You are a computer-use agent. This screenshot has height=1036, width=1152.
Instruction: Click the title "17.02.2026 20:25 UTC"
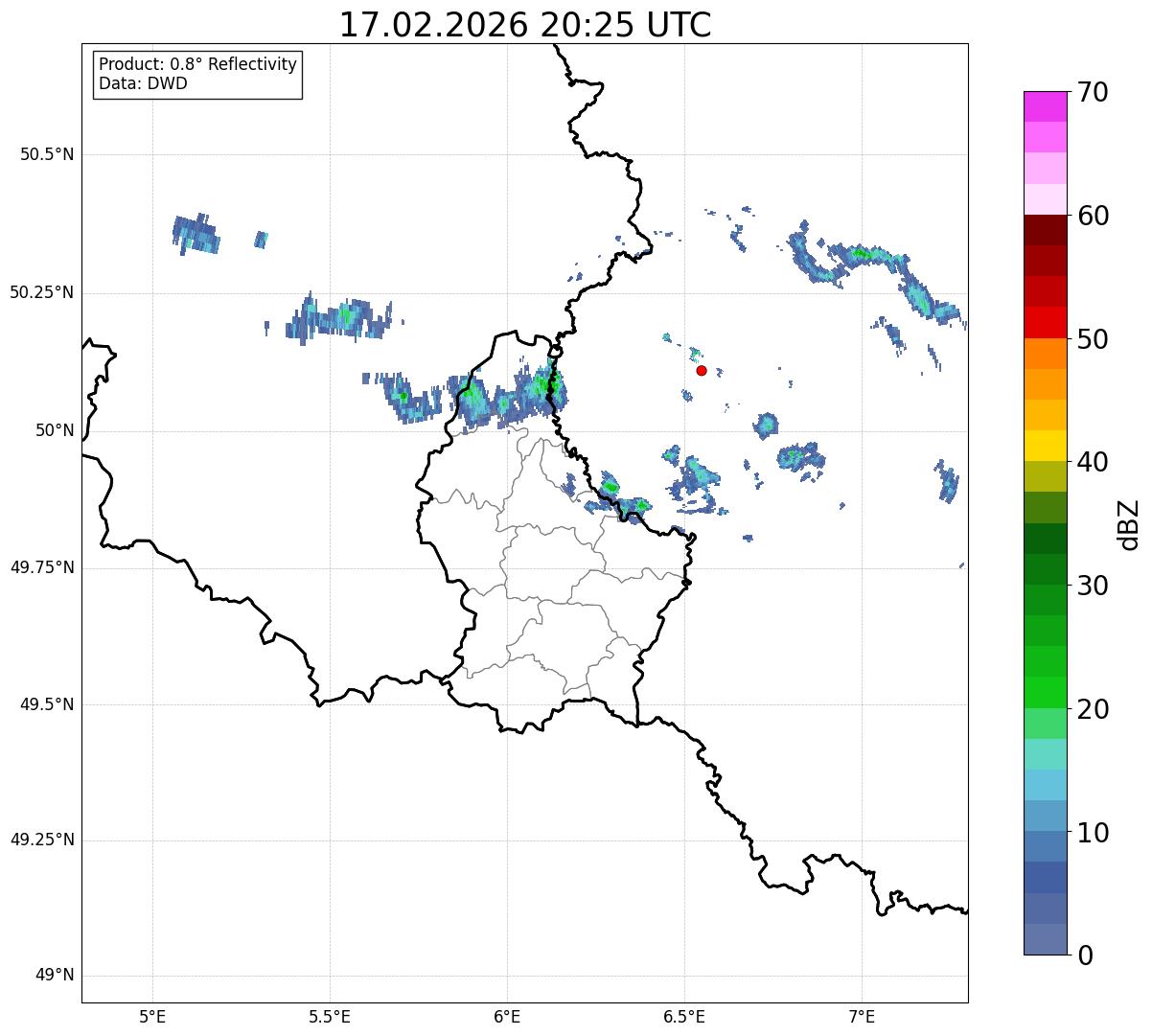[525, 25]
